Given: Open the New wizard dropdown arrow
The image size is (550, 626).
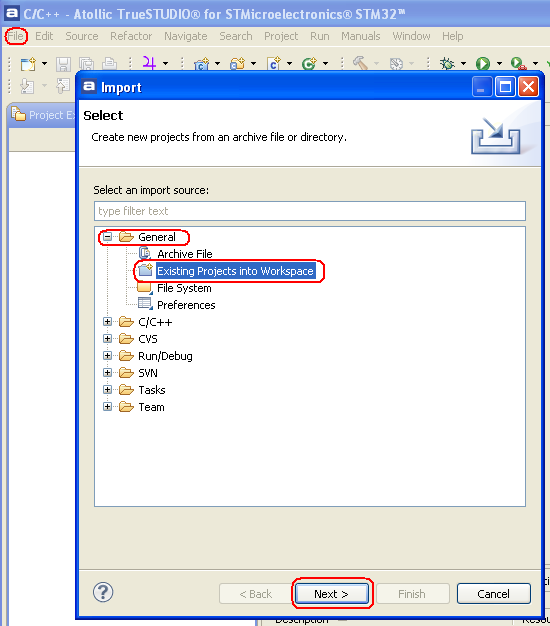Looking at the screenshot, I should (x=44, y=63).
